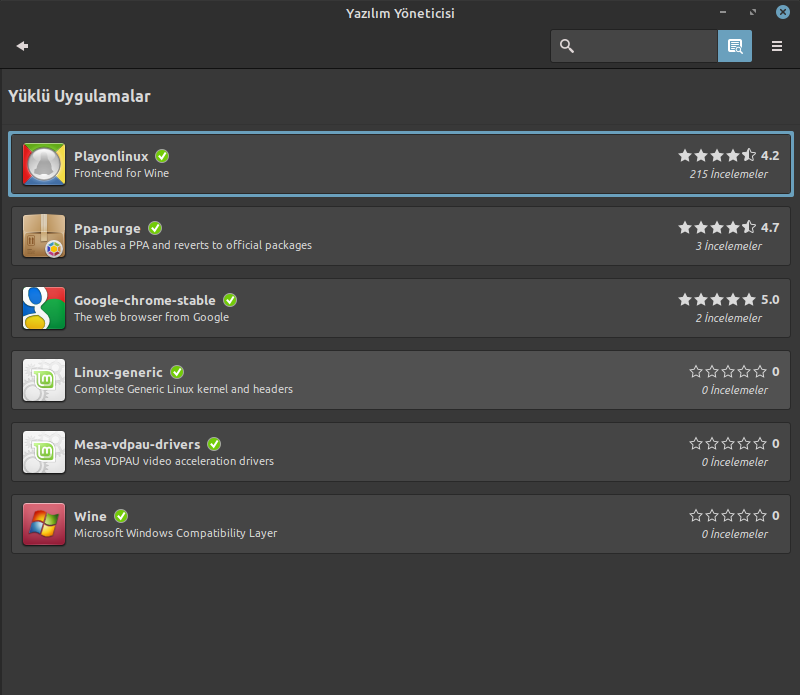Click 'Mesa VDPAU video acceleration drivers' text
This screenshot has height=695, width=800.
[174, 461]
